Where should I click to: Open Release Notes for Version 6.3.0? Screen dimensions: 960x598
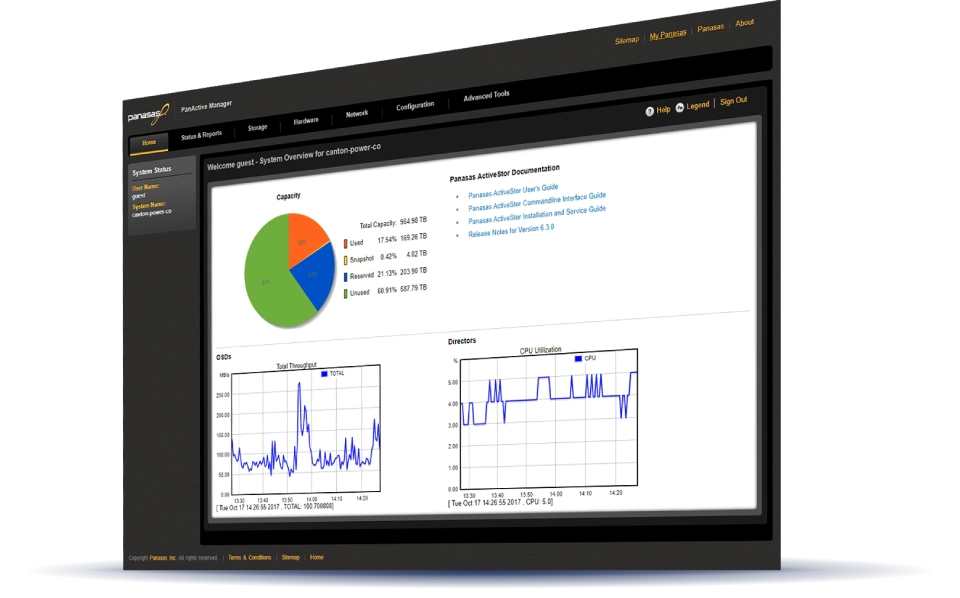coord(514,228)
